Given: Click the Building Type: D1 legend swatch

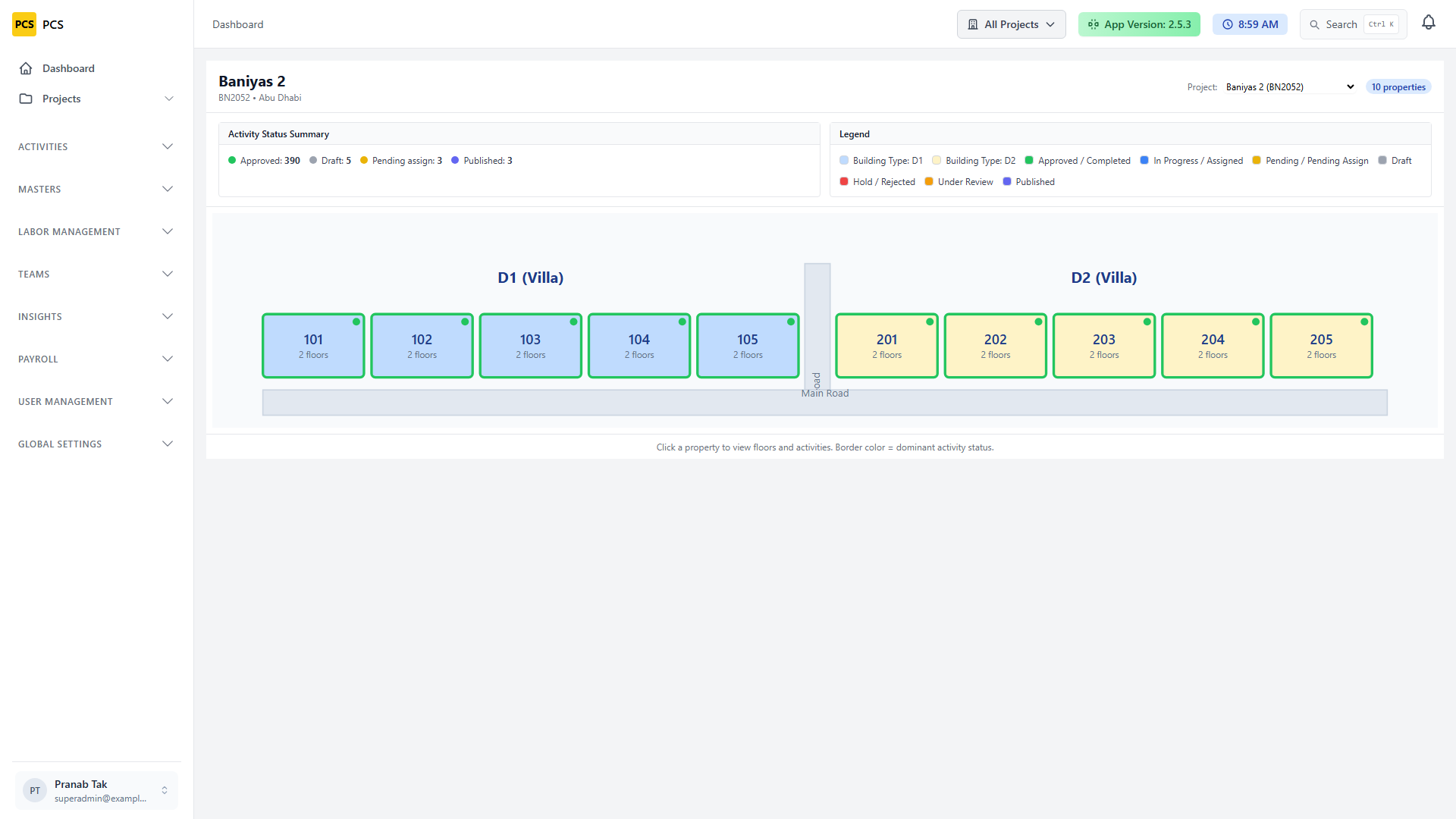Looking at the screenshot, I should [844, 161].
